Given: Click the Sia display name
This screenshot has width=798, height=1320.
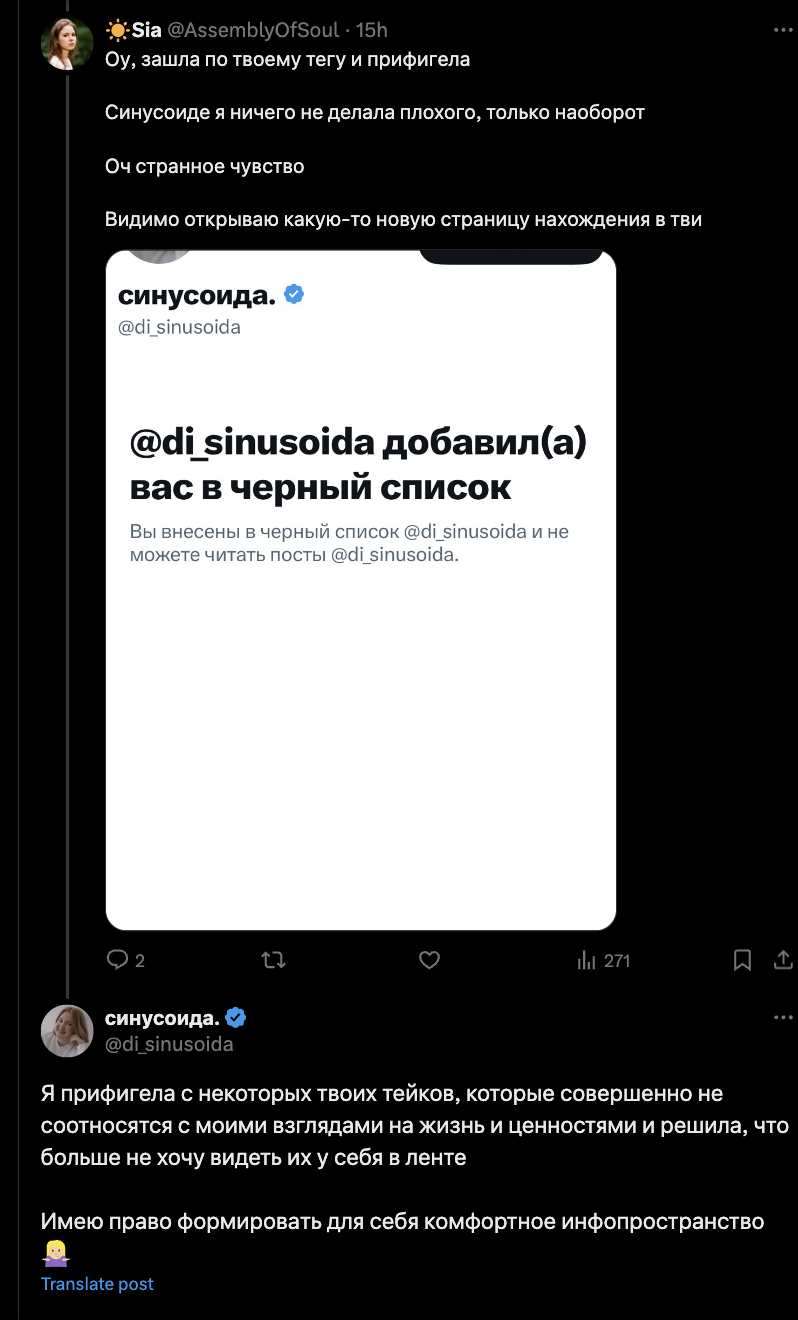Looking at the screenshot, I should coord(146,31).
